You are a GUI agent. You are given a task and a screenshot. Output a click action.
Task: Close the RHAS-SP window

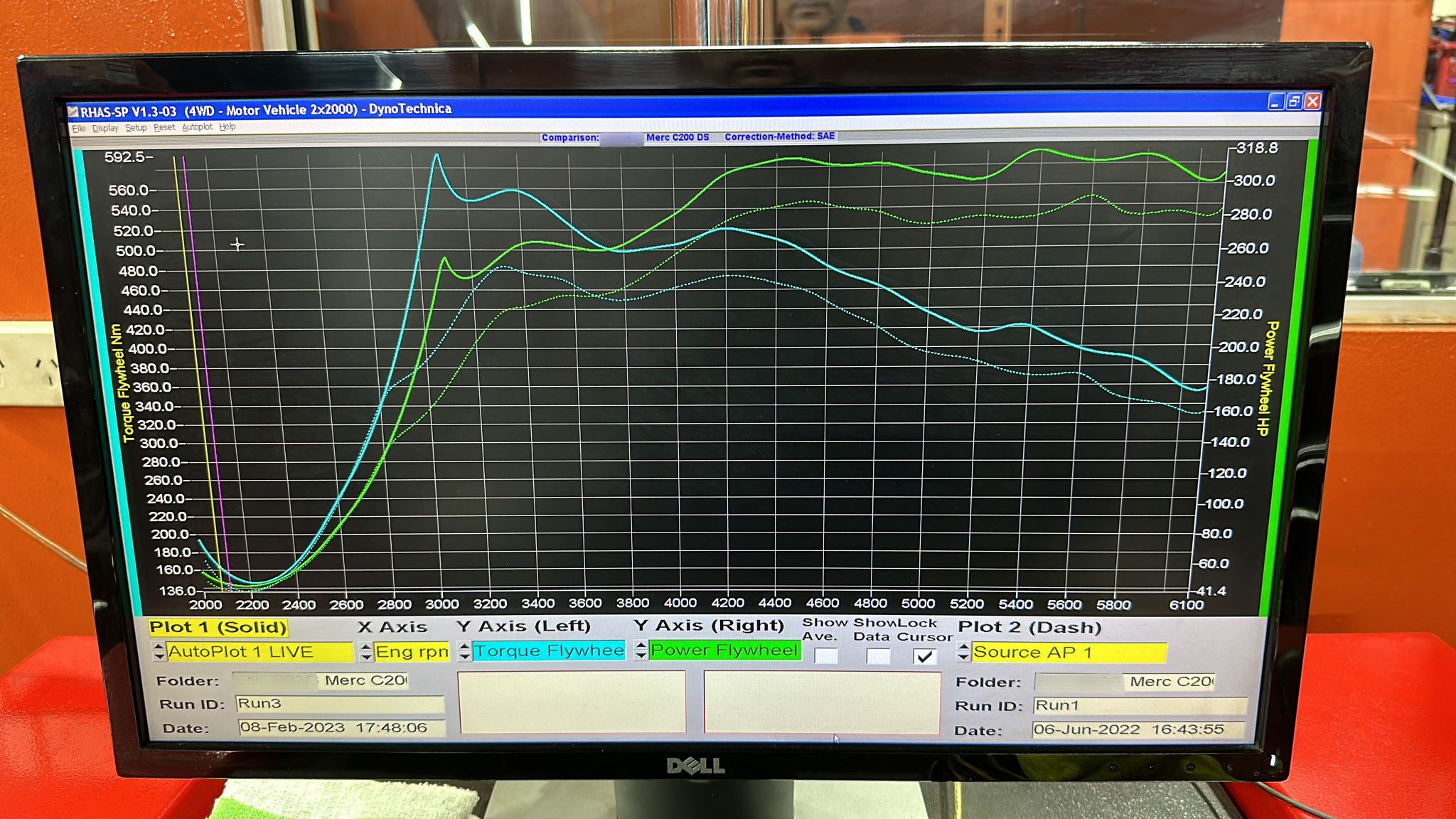tap(1312, 102)
